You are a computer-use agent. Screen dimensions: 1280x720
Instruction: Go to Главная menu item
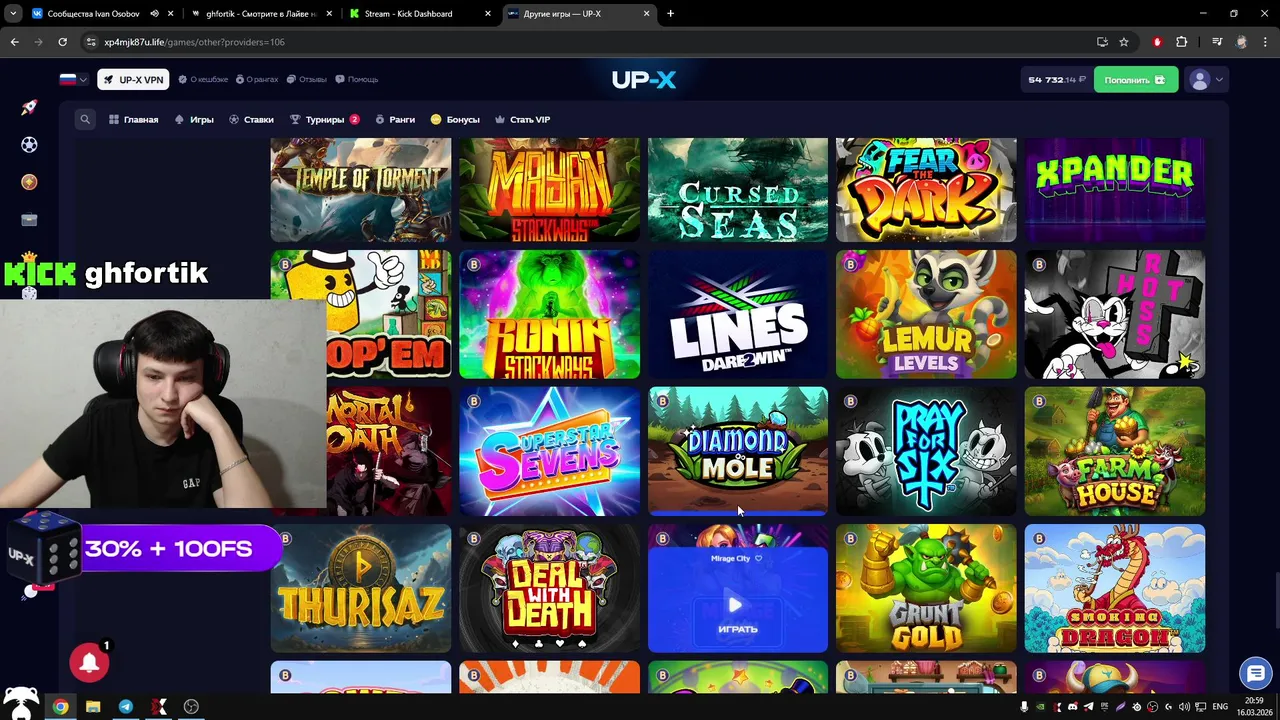pyautogui.click(x=134, y=119)
